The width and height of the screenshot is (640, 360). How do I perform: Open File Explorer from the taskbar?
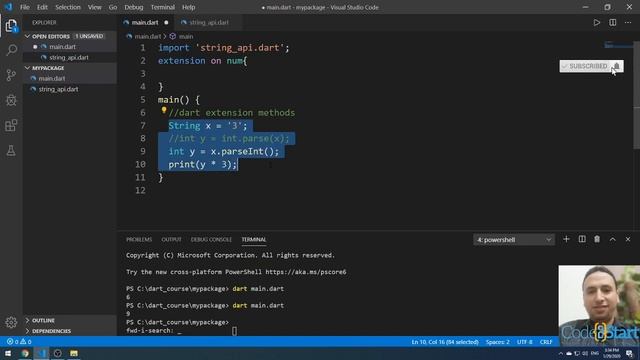(74, 353)
